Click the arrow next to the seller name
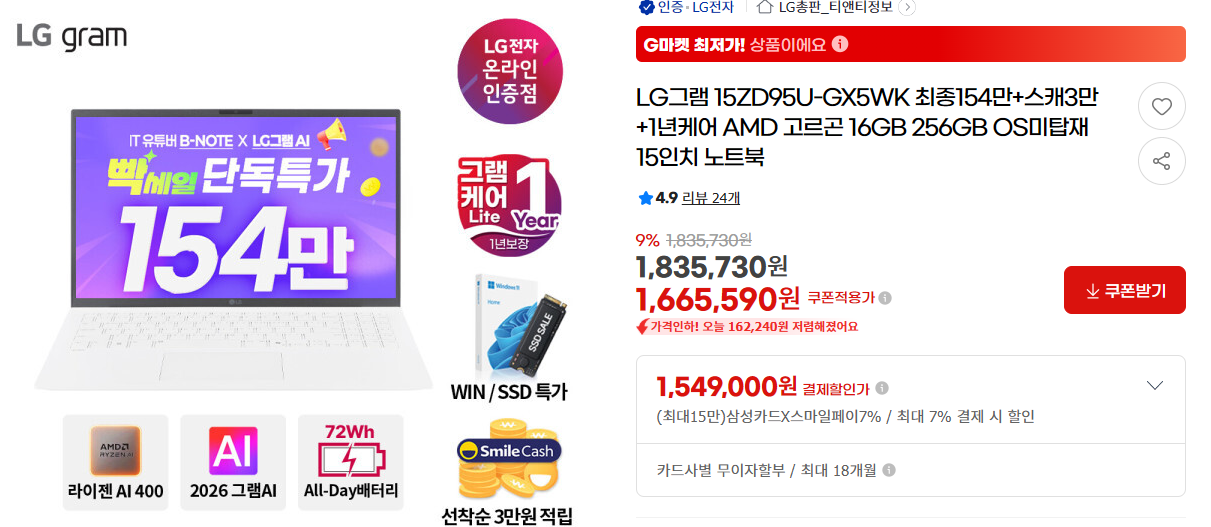The image size is (1211, 527). pyautogui.click(x=907, y=7)
